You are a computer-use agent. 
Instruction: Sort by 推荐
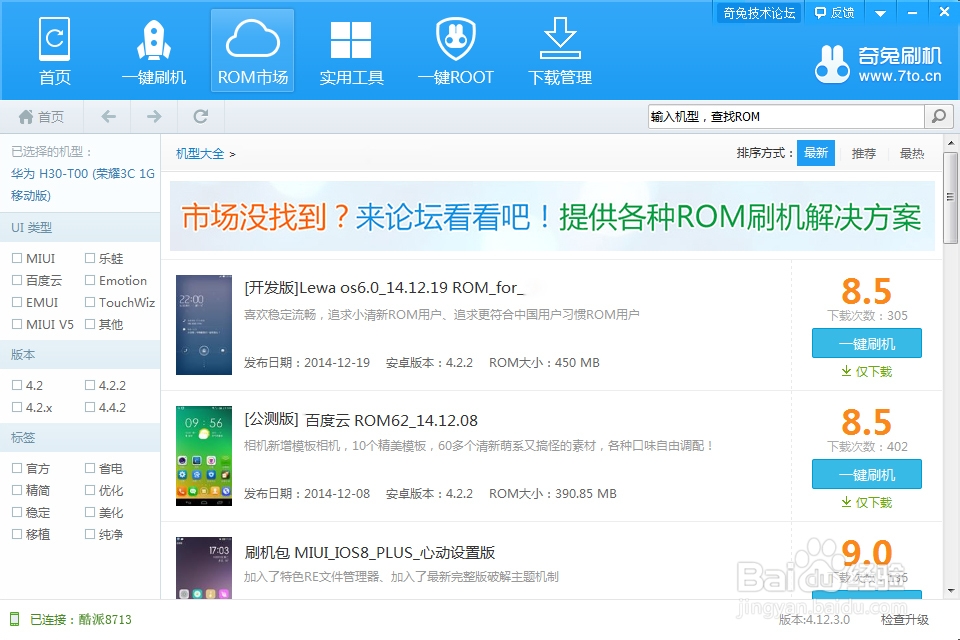click(x=864, y=154)
